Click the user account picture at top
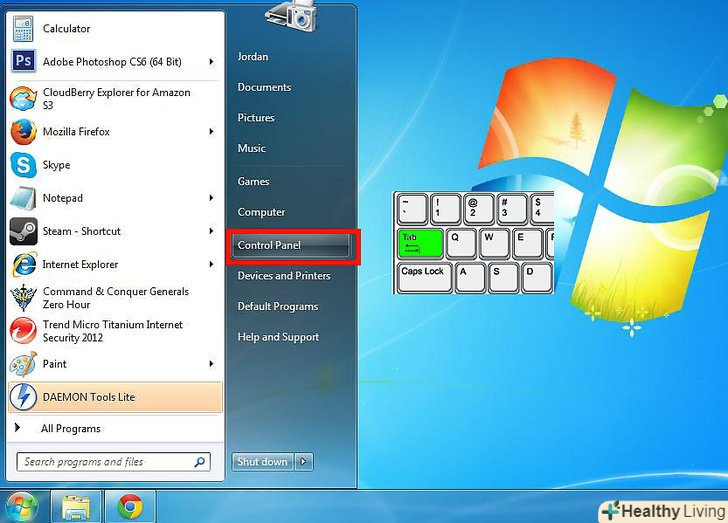 pyautogui.click(x=292, y=16)
